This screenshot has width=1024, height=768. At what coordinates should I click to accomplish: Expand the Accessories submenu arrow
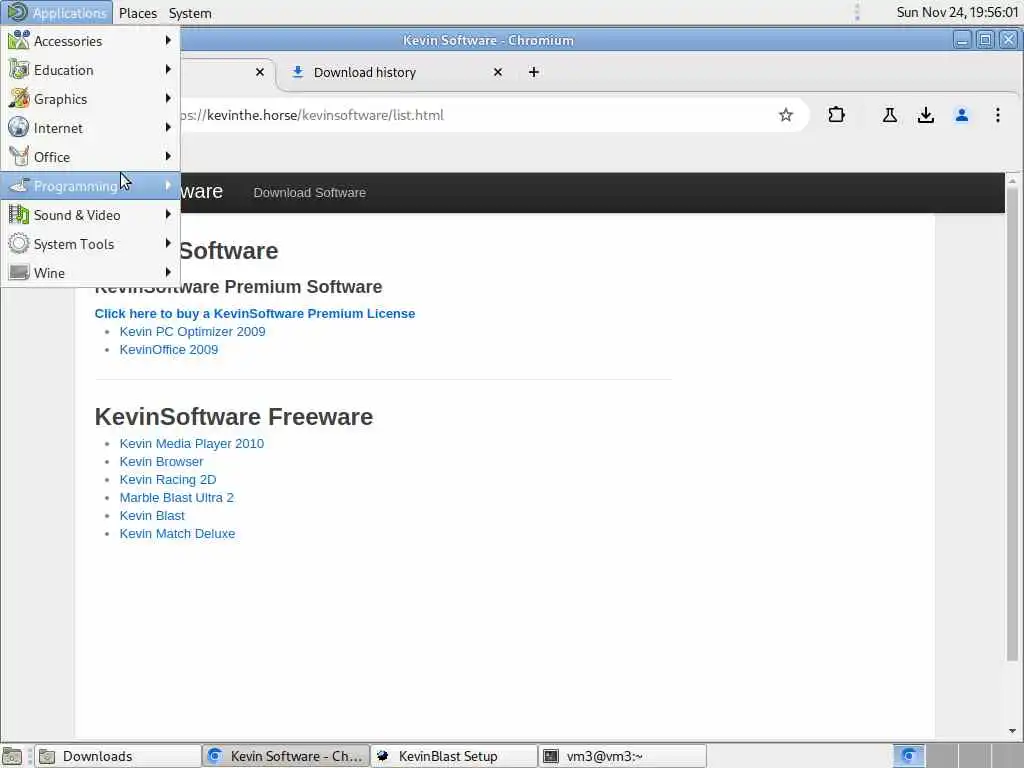point(168,40)
